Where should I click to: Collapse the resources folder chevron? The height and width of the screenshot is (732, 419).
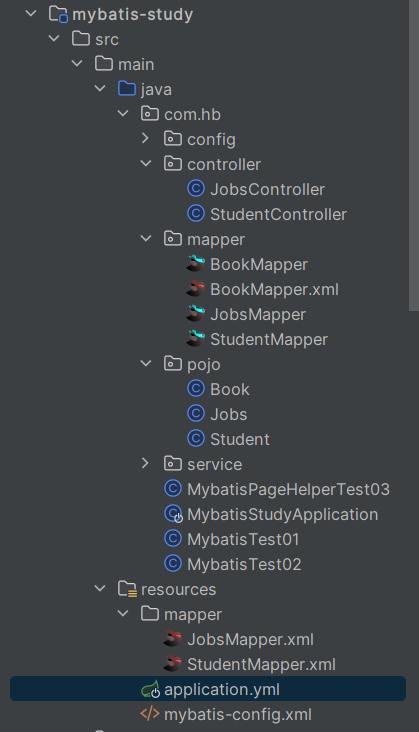(x=100, y=588)
